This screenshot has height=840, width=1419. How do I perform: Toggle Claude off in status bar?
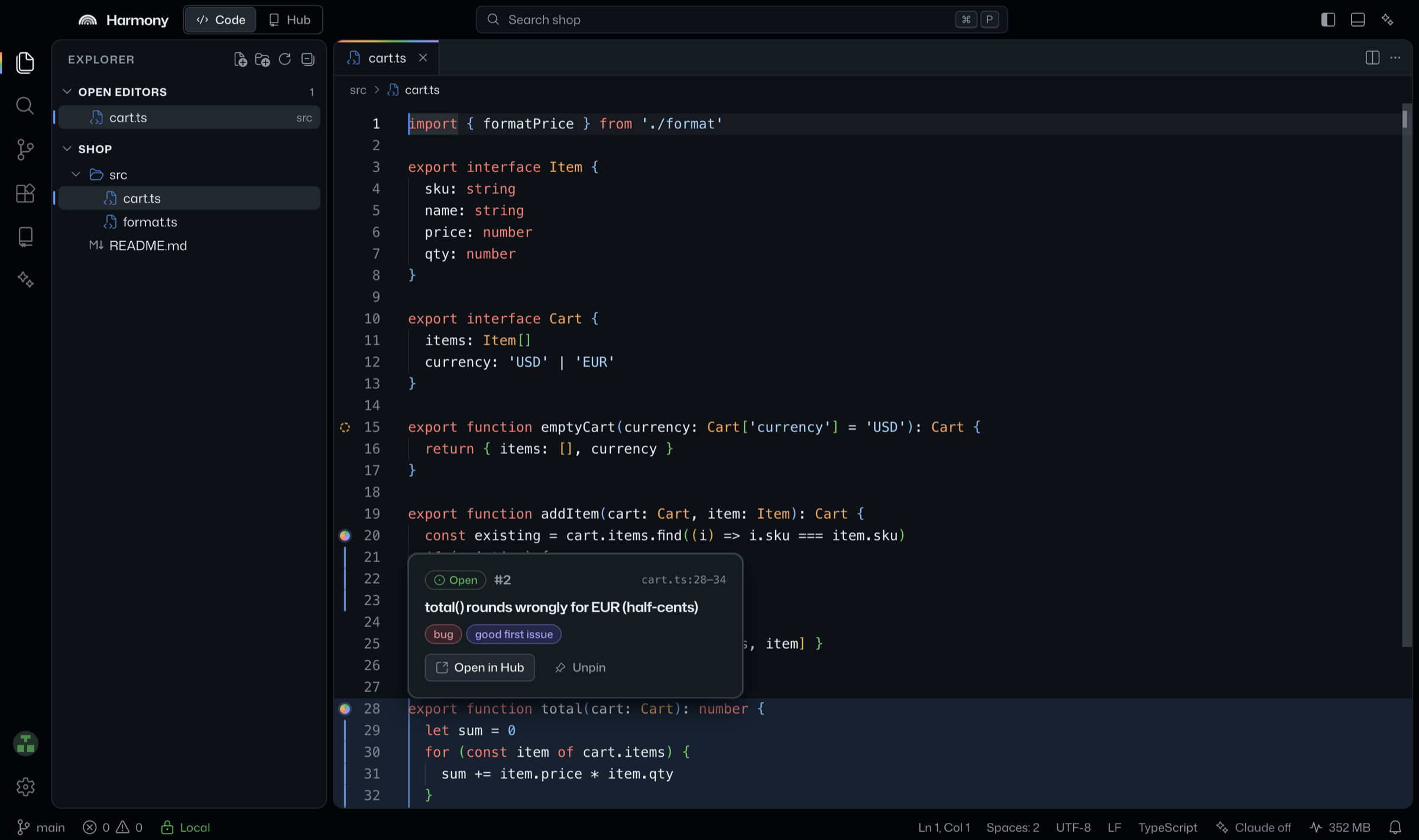click(1253, 827)
